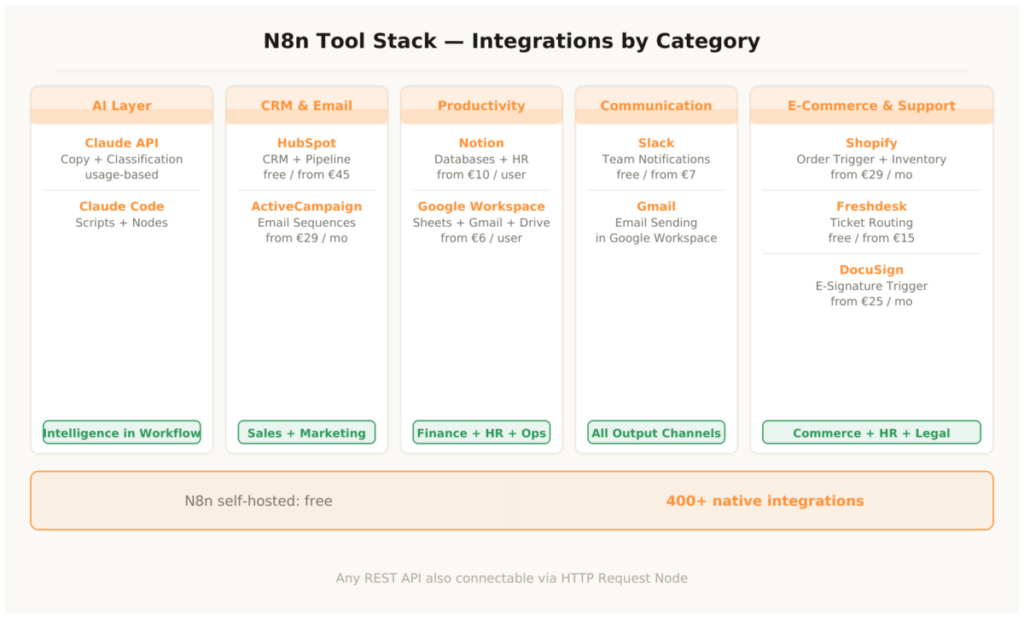Click "Team Notifications" description text
The image size is (1024, 621).
tap(656, 159)
